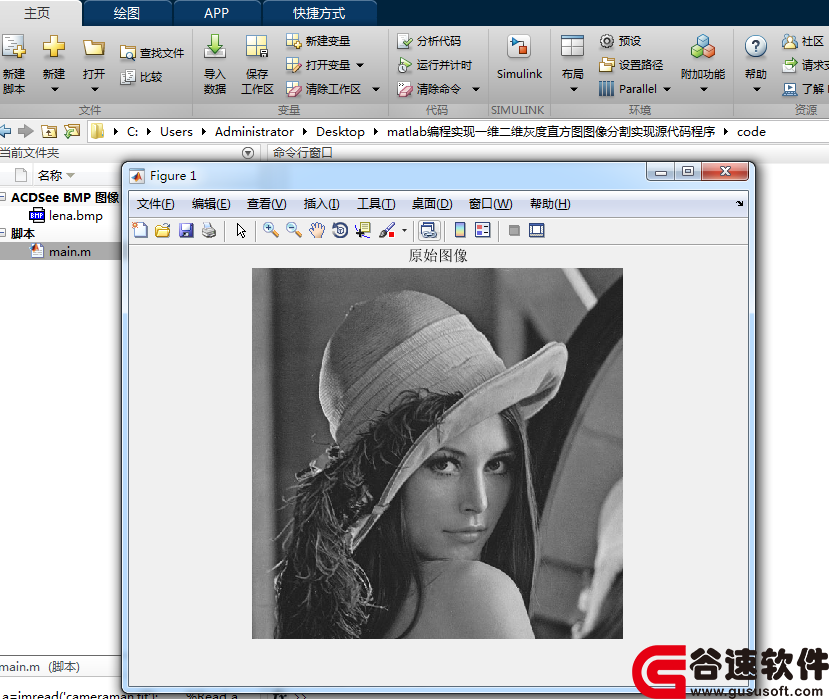
Task: Click the Compare (比较) button
Action: point(141,77)
